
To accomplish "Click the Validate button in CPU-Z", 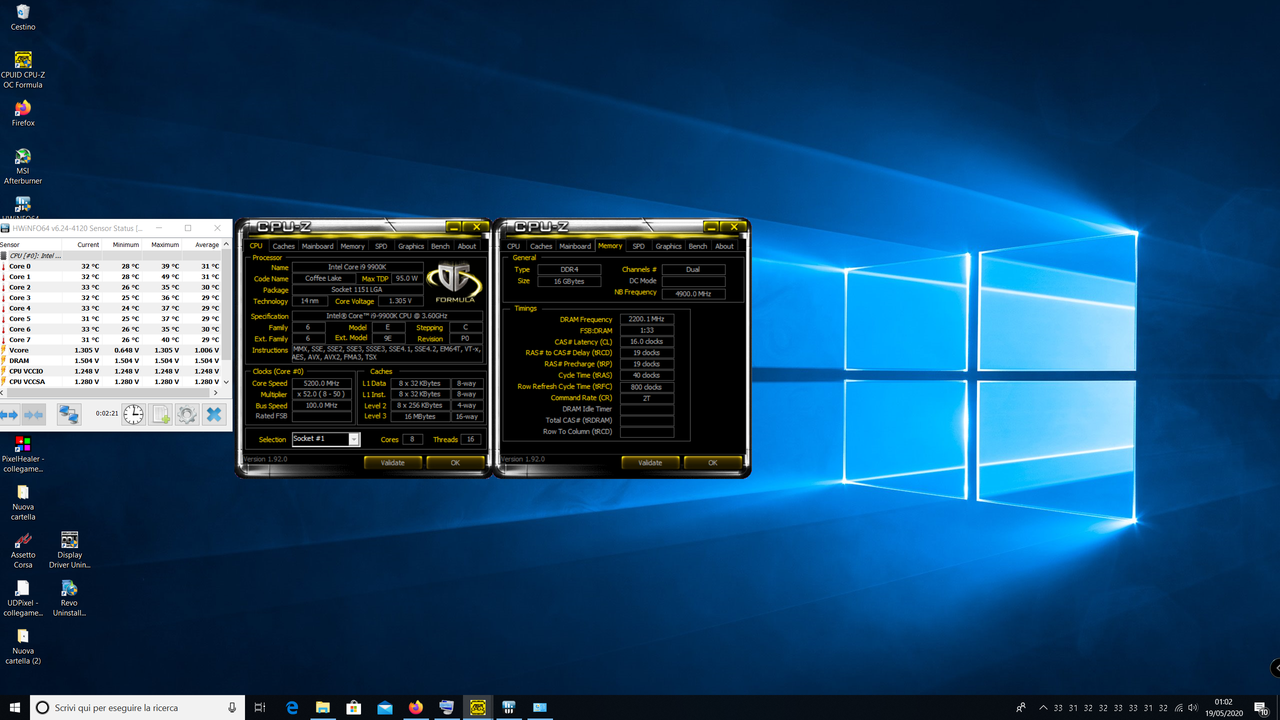I will click(392, 462).
